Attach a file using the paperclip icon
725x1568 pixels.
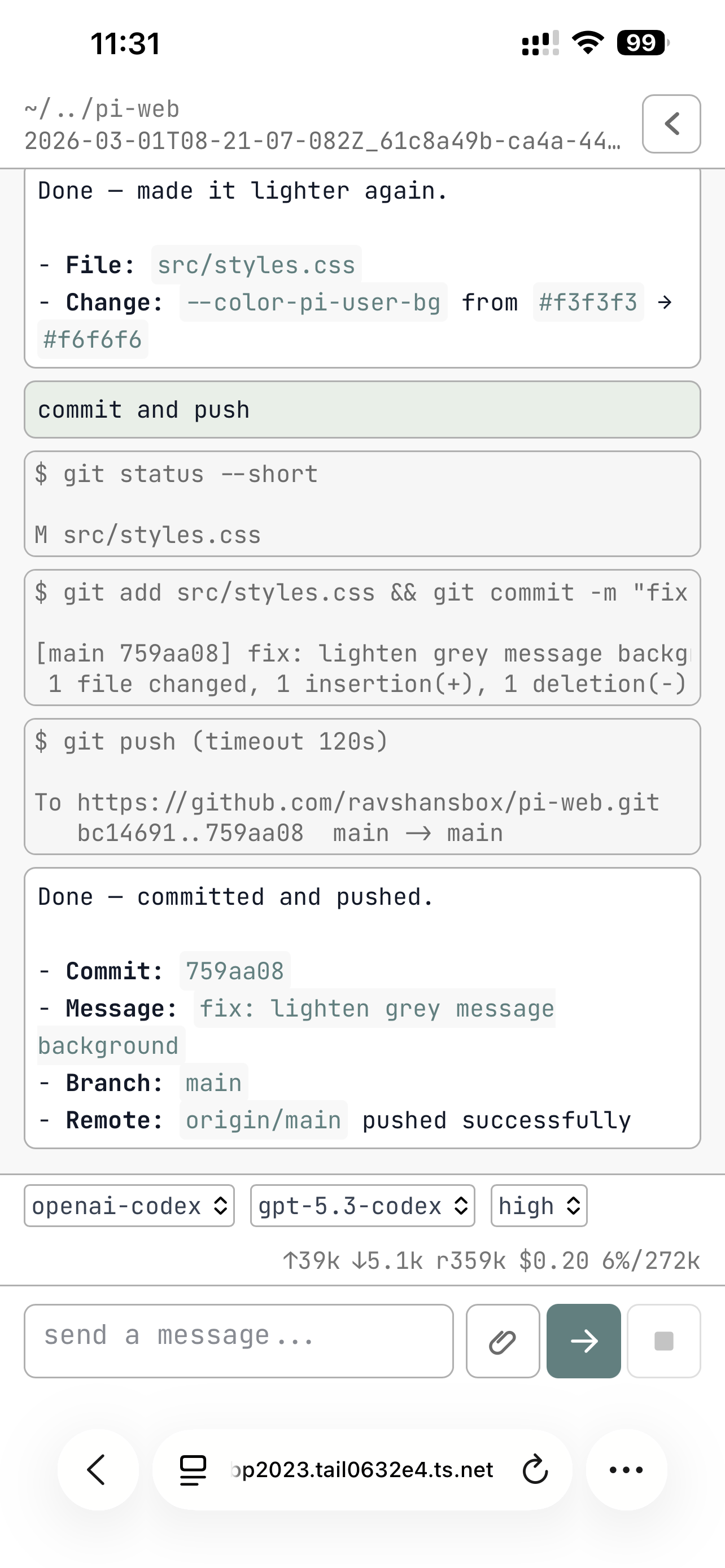tap(501, 1341)
